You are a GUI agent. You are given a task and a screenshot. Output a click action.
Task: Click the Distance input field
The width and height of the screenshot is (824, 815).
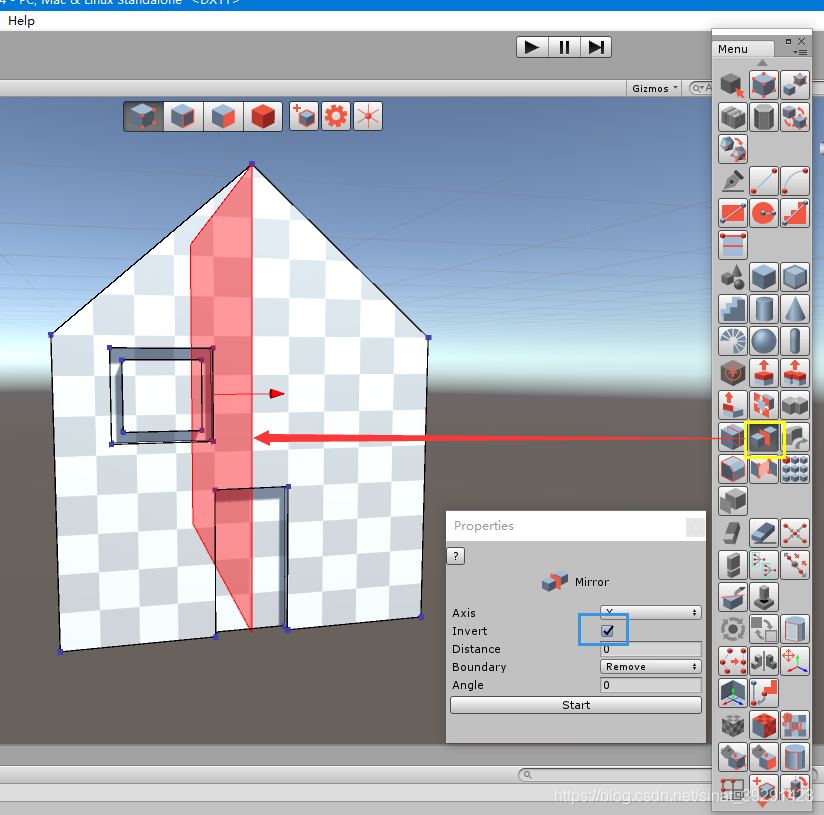coord(650,649)
